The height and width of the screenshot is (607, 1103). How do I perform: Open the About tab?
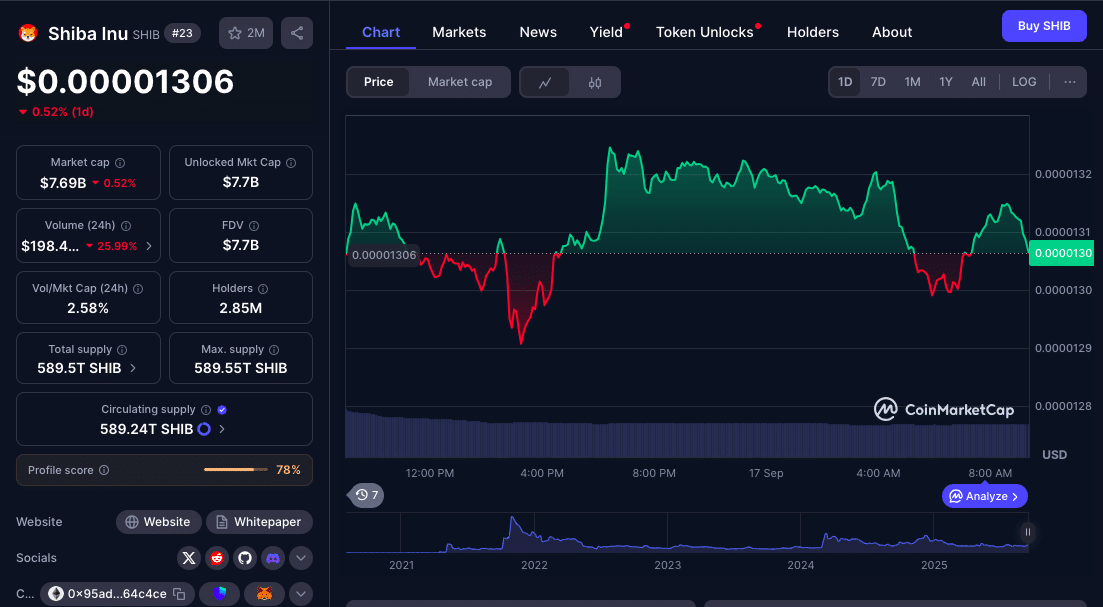[892, 32]
